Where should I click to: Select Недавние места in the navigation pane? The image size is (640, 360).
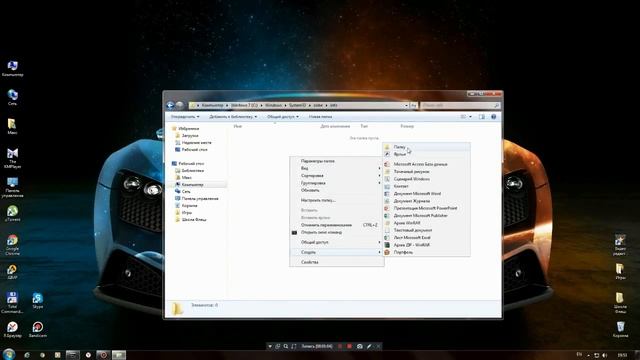(193, 142)
